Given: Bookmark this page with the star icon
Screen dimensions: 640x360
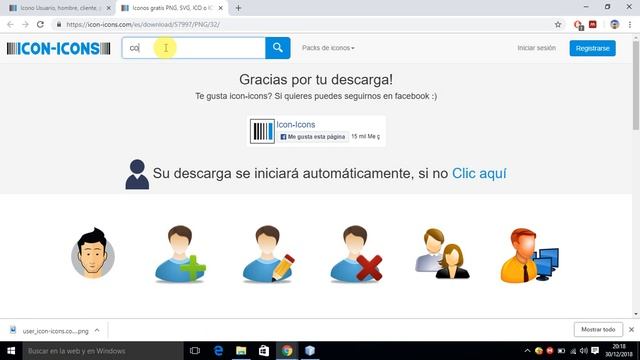Looking at the screenshot, I should pyautogui.click(x=558, y=24).
